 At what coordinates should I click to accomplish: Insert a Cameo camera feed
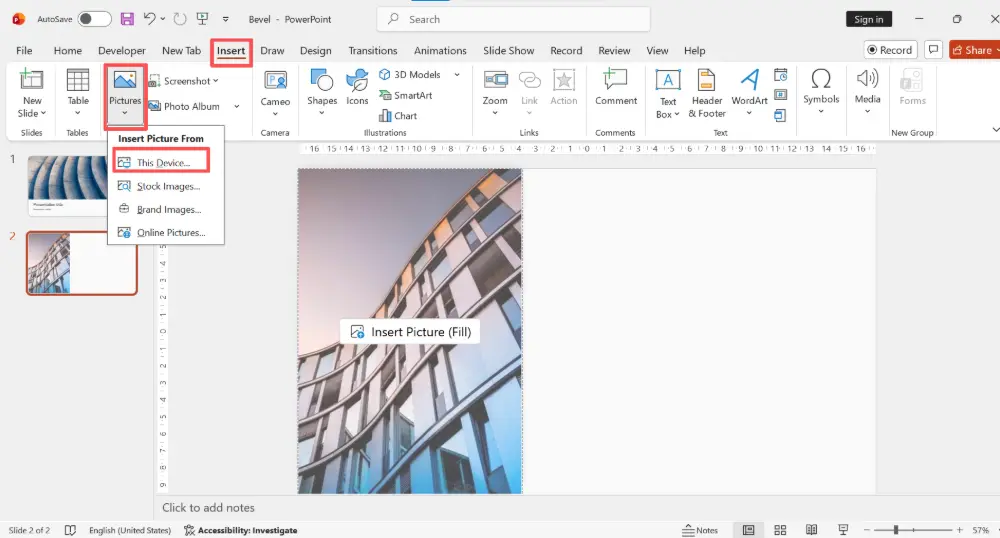click(x=275, y=94)
